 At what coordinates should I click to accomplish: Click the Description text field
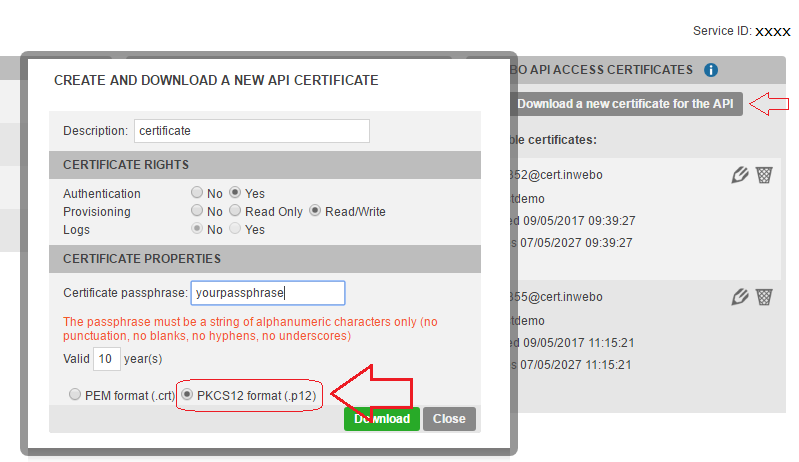[251, 131]
